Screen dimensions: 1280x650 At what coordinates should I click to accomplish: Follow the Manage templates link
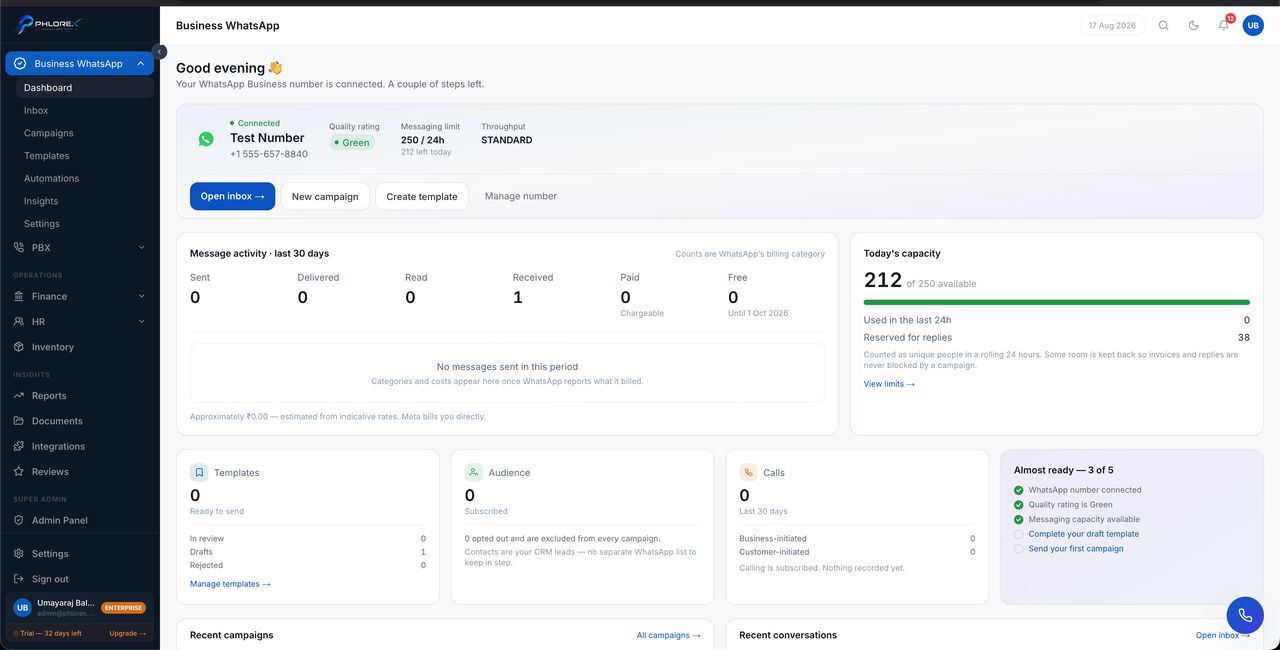tap(230, 584)
